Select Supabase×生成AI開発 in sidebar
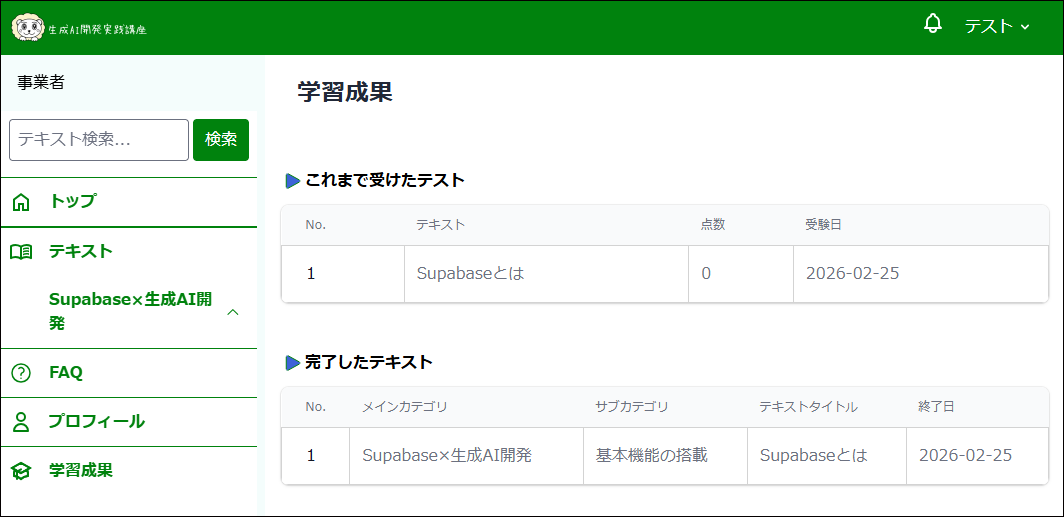This screenshot has width=1064, height=517. pyautogui.click(x=130, y=311)
